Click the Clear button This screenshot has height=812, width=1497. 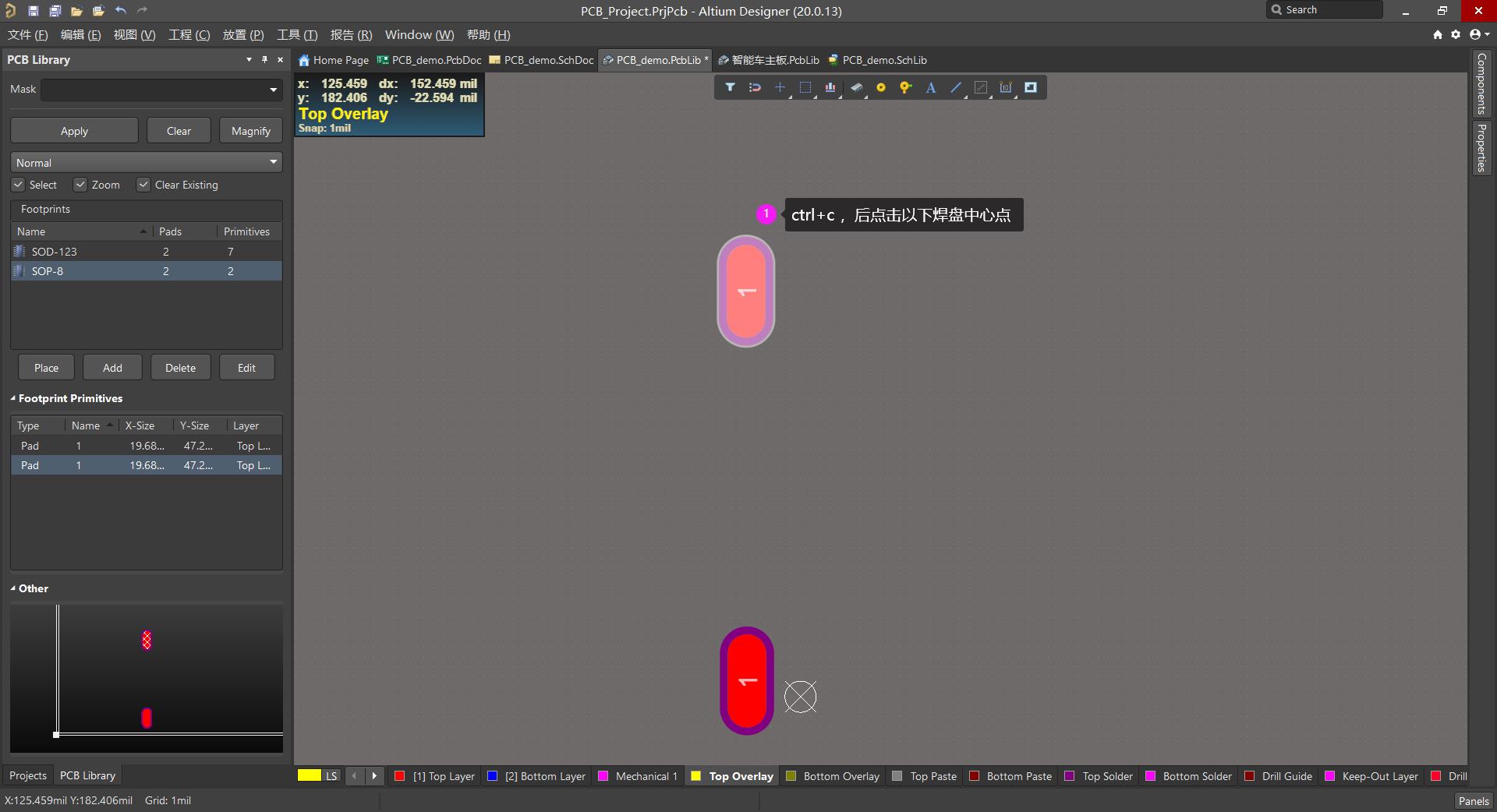179,131
